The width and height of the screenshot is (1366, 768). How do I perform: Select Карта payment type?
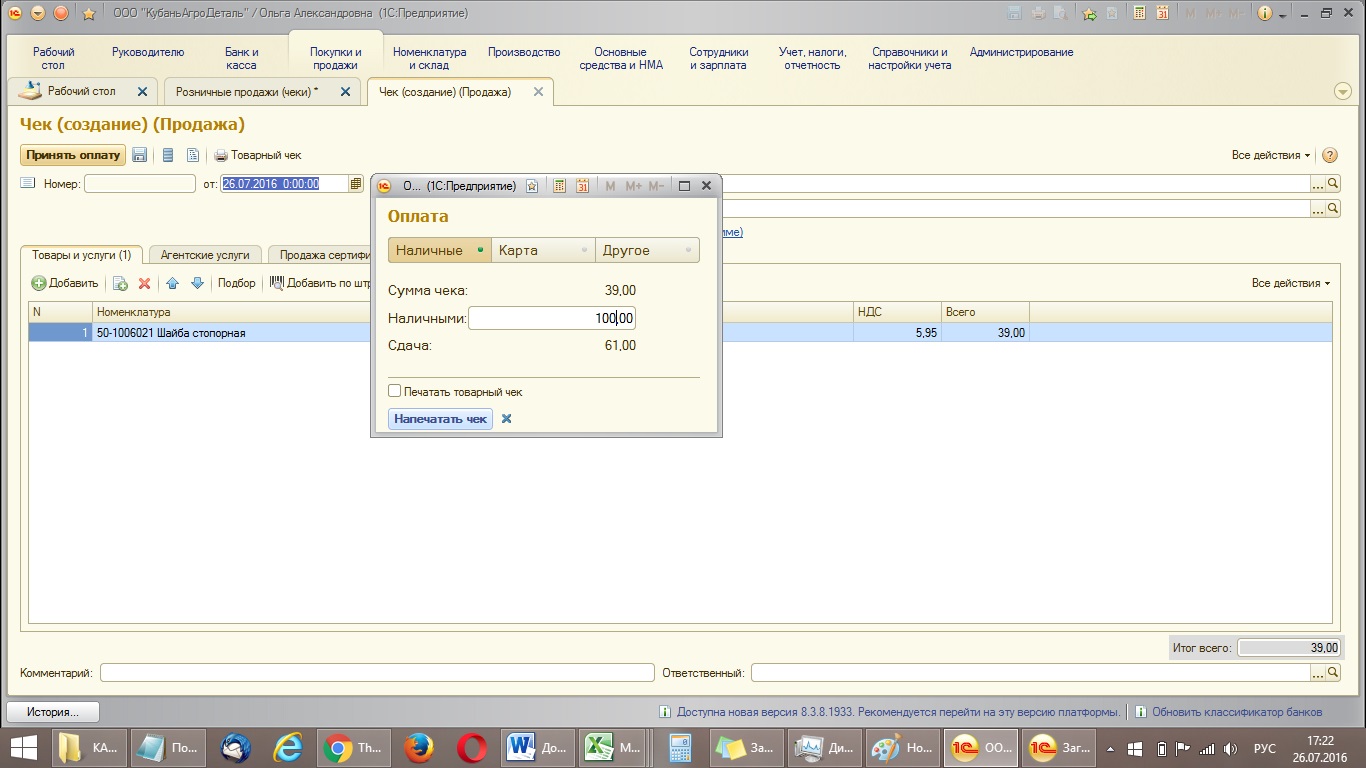[543, 250]
